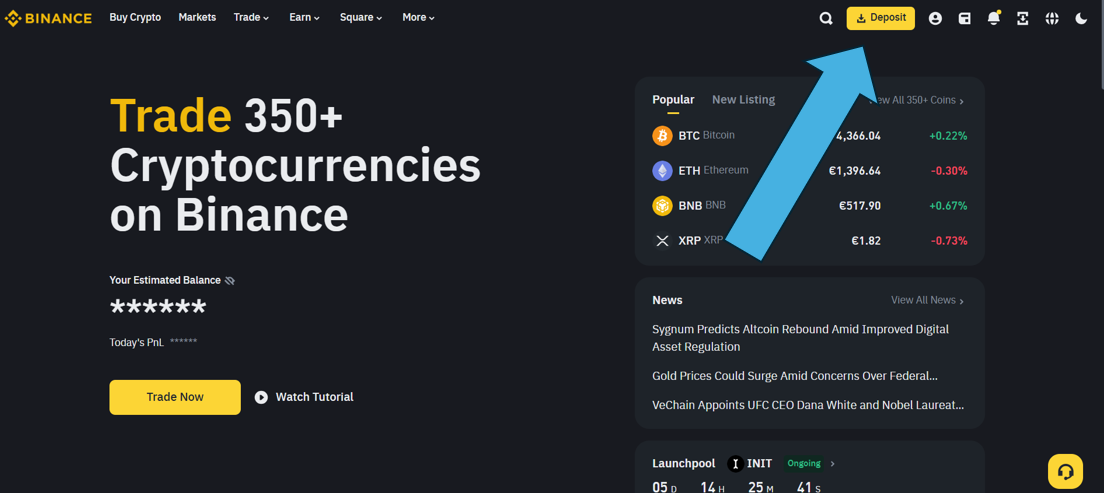Open the language globe icon
This screenshot has height=493, width=1104.
(1052, 18)
